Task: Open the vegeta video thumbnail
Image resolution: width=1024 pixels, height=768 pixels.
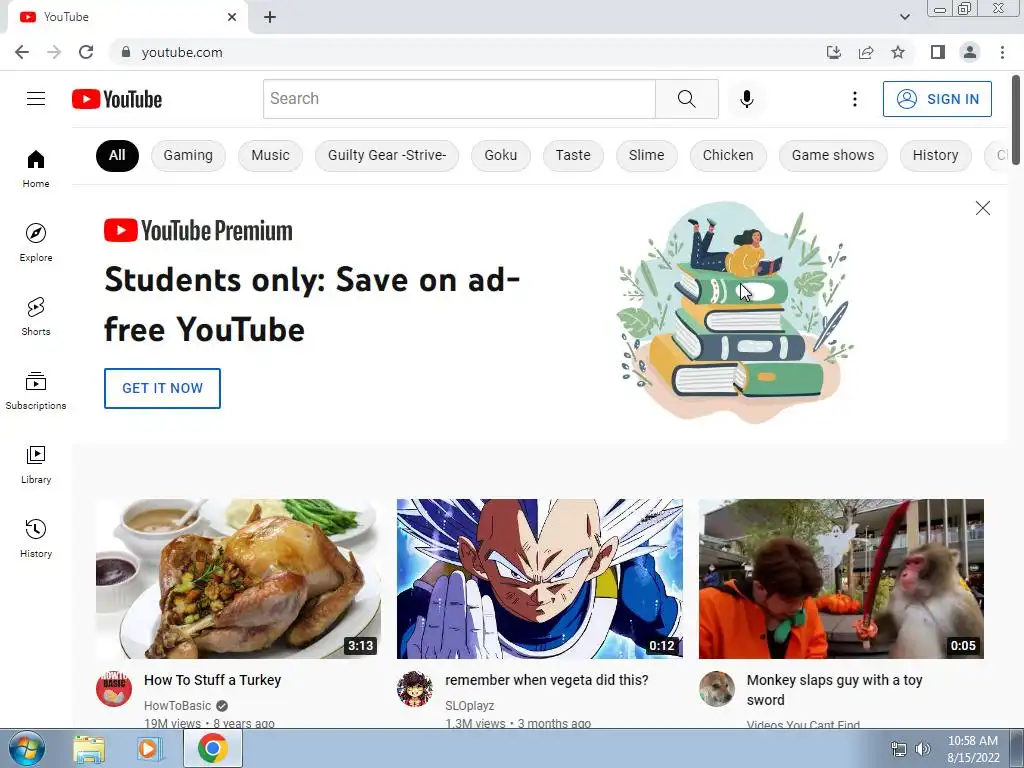Action: [539, 579]
